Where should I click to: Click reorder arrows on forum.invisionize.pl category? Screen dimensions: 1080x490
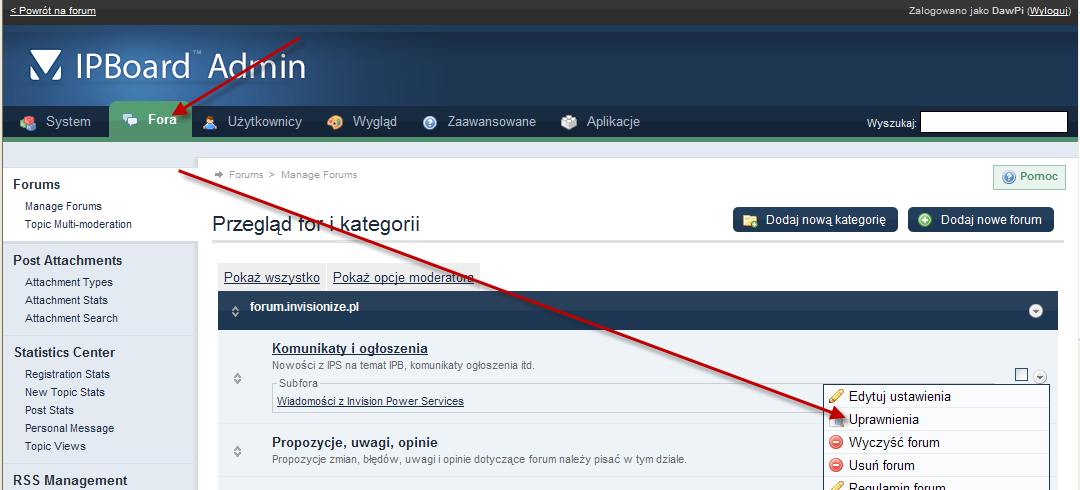click(236, 312)
